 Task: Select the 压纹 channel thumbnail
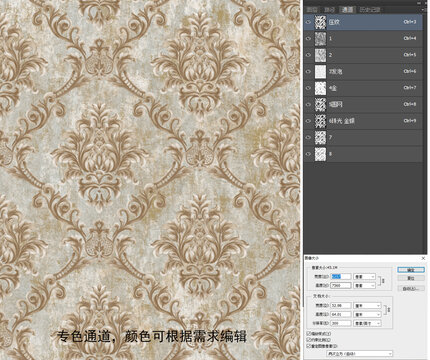[x=320, y=22]
